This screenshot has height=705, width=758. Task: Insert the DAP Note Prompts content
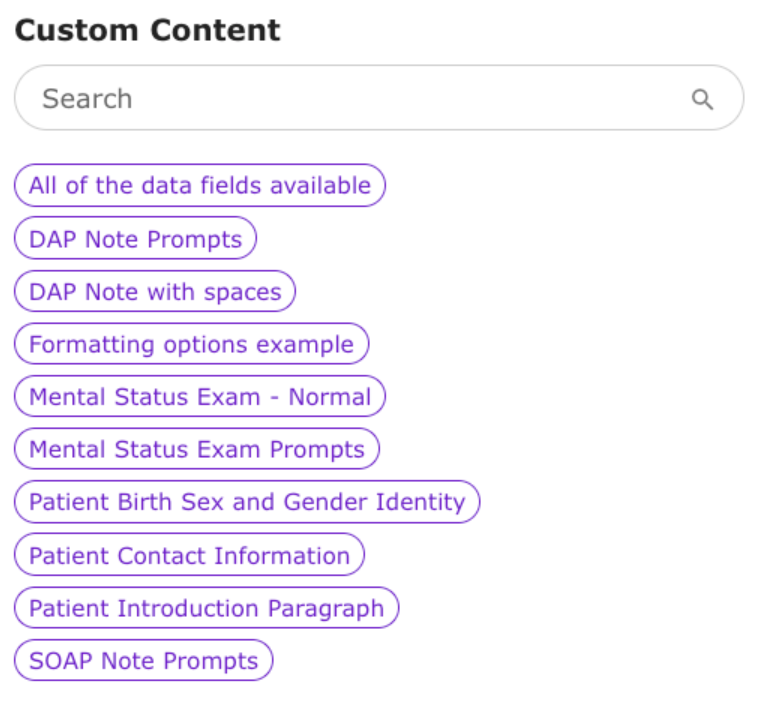[x=135, y=239]
